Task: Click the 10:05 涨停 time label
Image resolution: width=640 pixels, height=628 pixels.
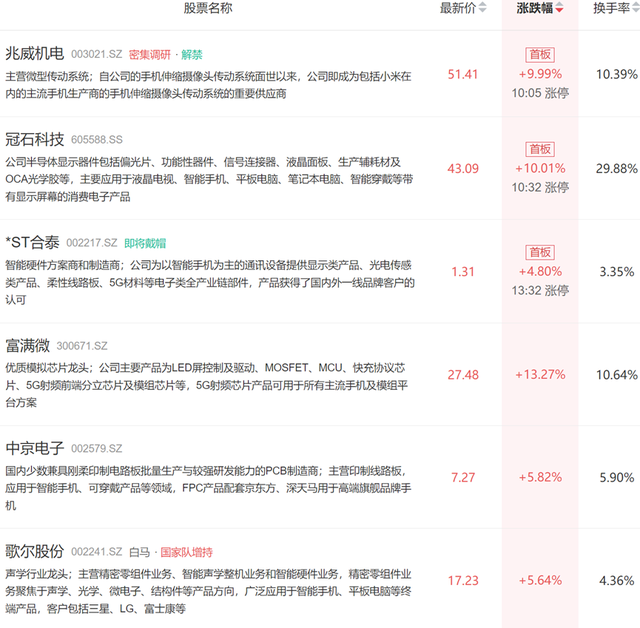Action: point(540,93)
